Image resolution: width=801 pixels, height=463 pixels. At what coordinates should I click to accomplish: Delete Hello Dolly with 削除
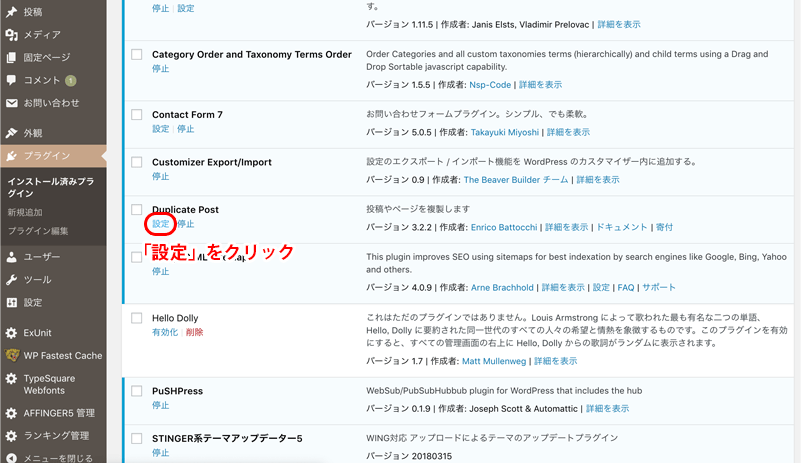pyautogui.click(x=194, y=332)
